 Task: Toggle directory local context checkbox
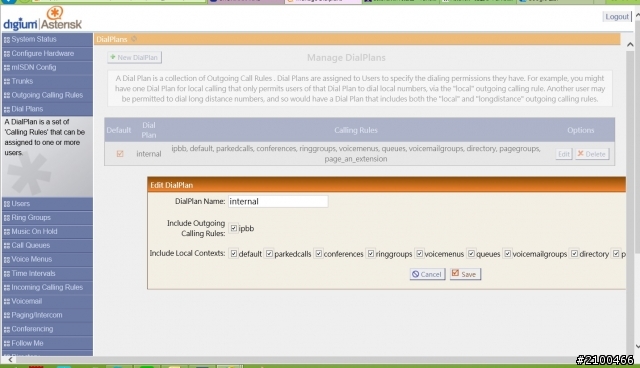[x=574, y=253]
